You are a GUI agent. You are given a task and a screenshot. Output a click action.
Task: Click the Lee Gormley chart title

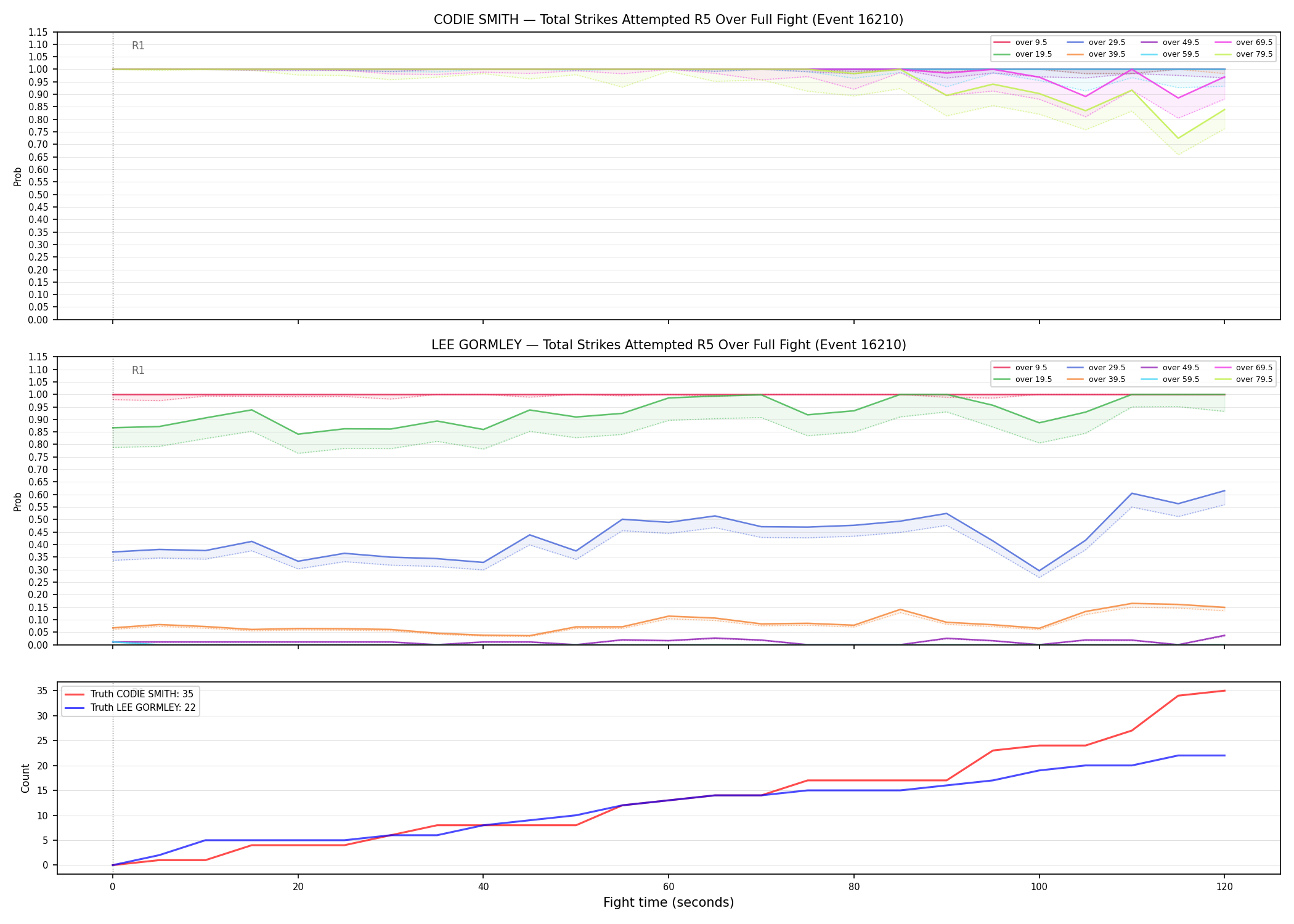coord(669,345)
